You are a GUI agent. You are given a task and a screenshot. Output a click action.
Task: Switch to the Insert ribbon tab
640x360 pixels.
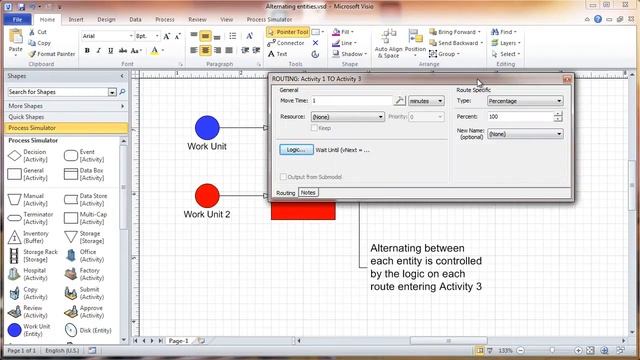point(76,19)
